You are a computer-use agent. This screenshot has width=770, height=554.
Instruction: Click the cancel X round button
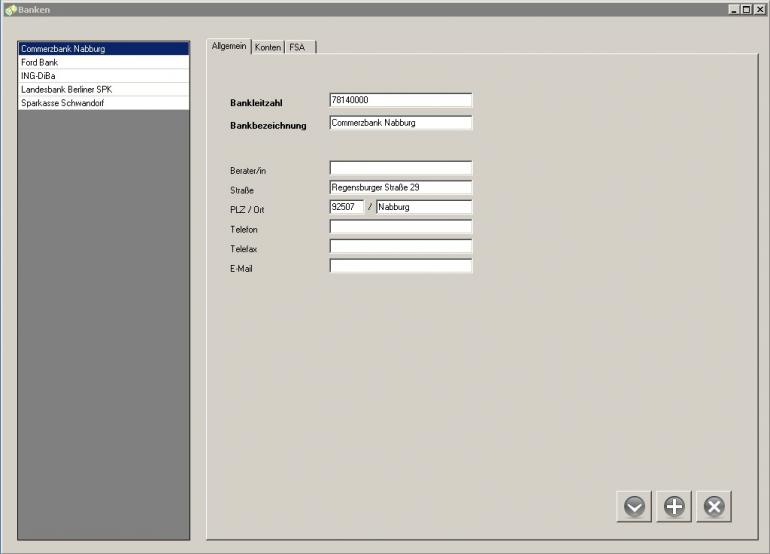(x=714, y=506)
